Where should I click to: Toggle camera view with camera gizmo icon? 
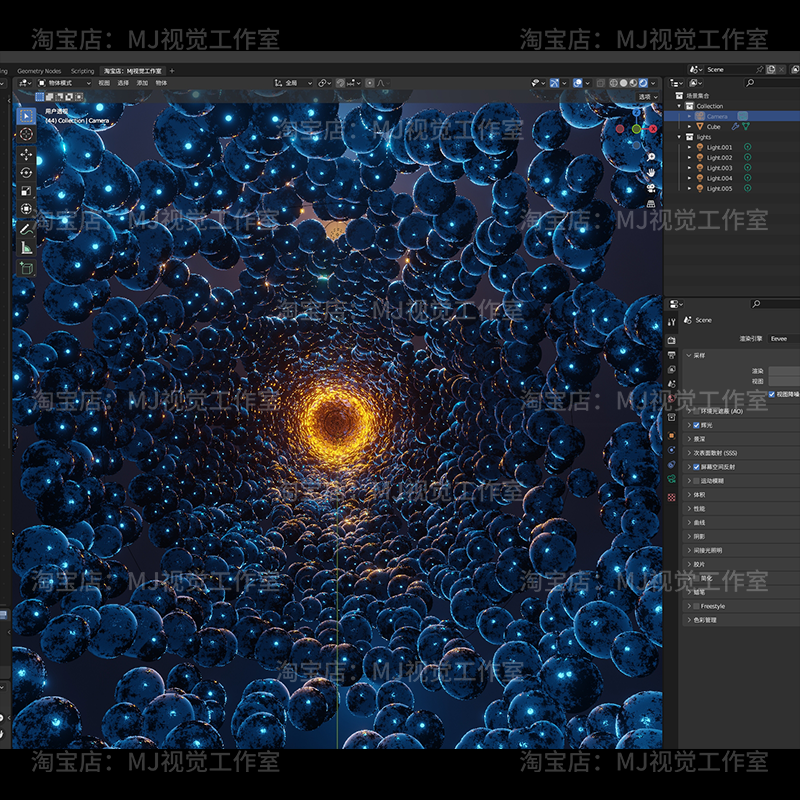point(651,187)
